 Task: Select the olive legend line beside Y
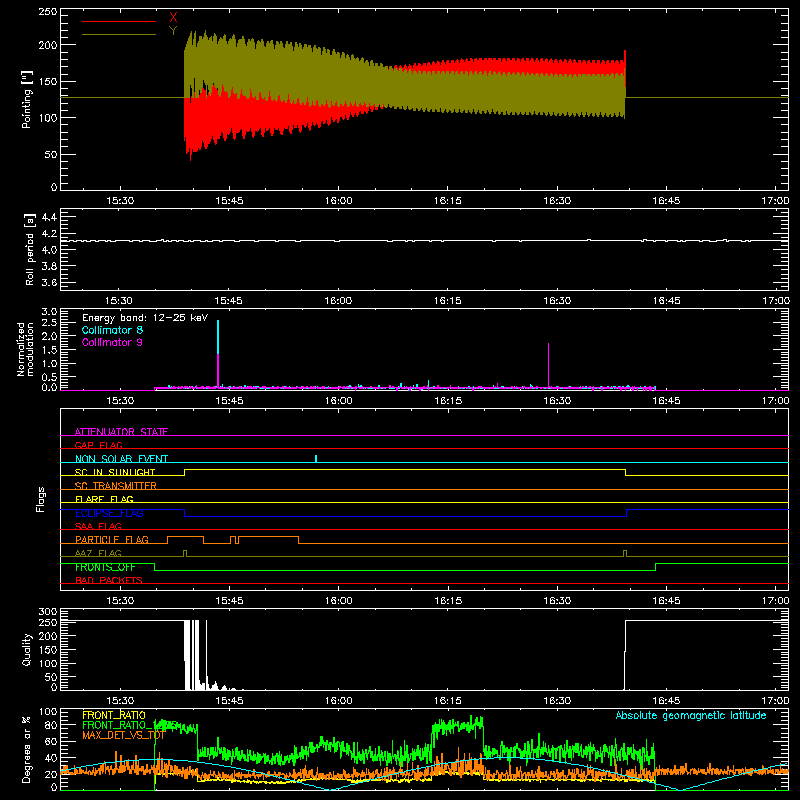tap(119, 34)
